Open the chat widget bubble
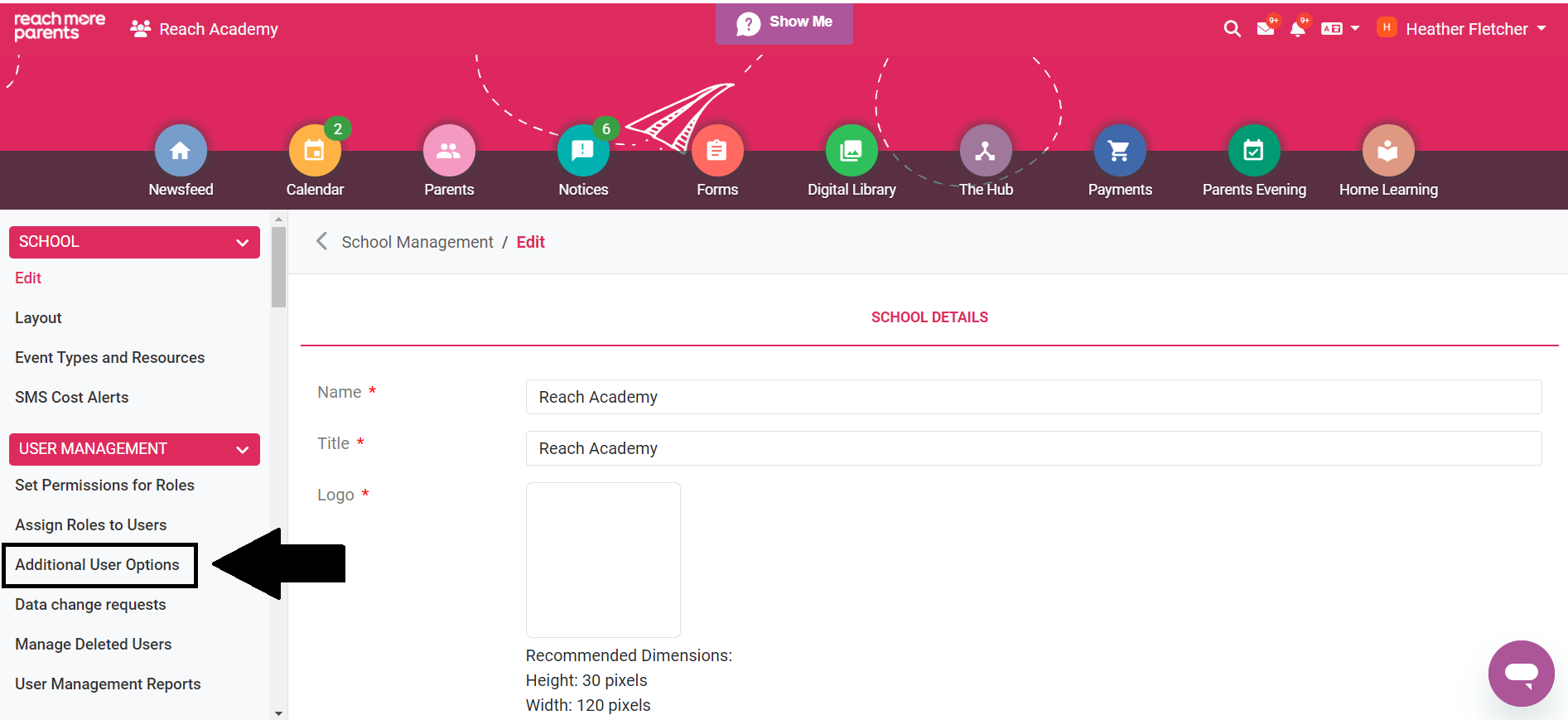This screenshot has width=1568, height=720. (x=1521, y=673)
